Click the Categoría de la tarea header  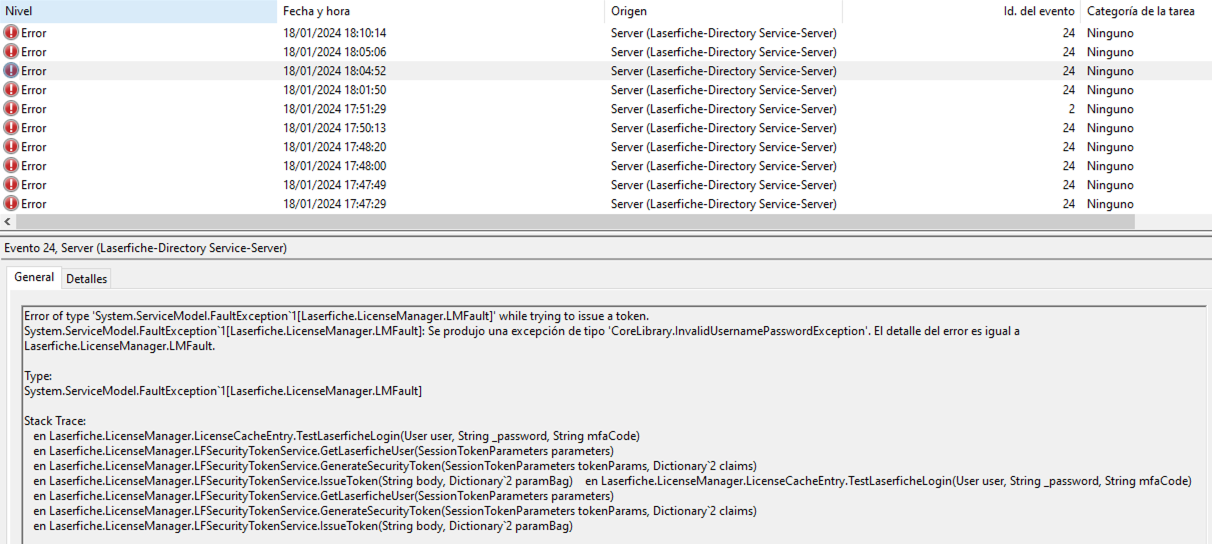click(x=1140, y=11)
